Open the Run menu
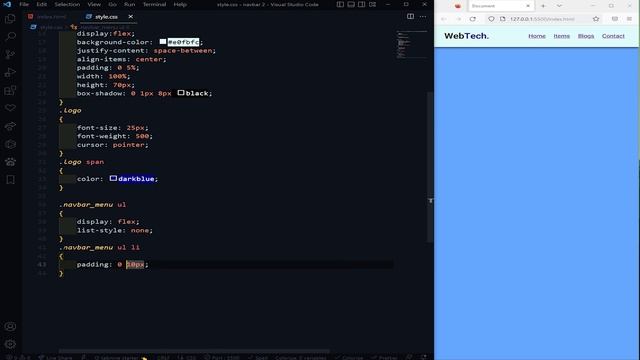 (130, 4)
